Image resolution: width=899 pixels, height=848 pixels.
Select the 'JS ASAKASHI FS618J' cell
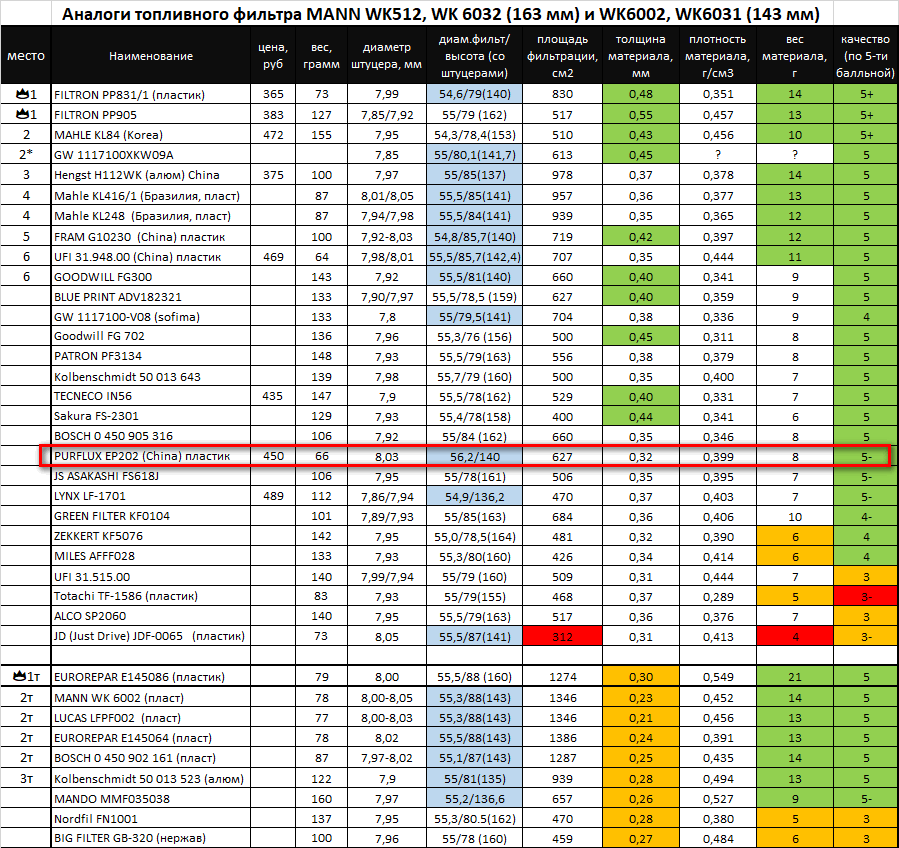[151, 476]
